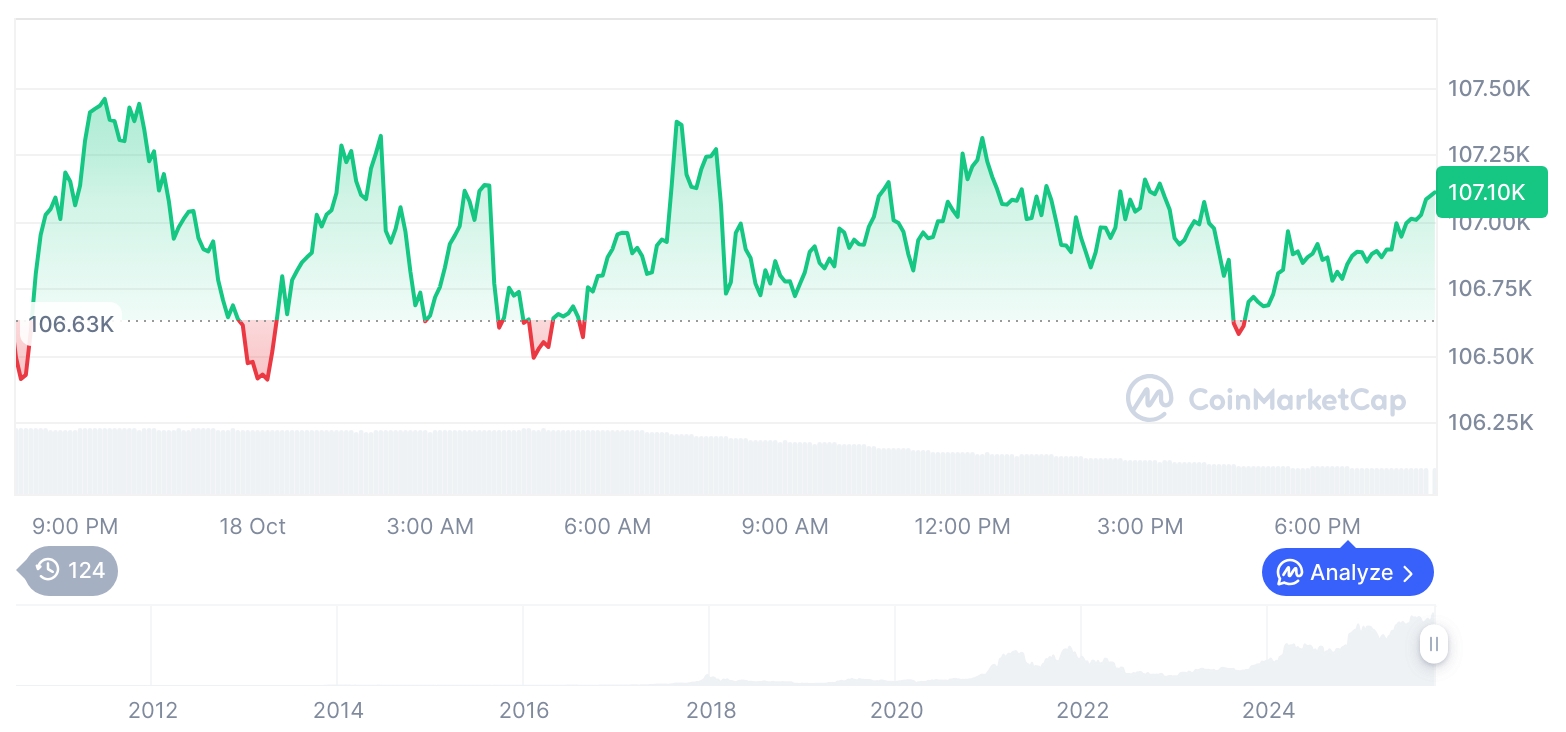Click the 2024 timeline year label
The height and width of the screenshot is (732, 1566).
tap(1268, 710)
